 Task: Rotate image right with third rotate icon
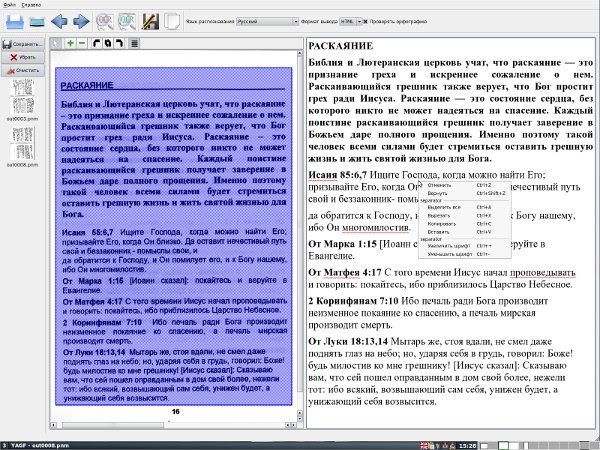coord(119,43)
